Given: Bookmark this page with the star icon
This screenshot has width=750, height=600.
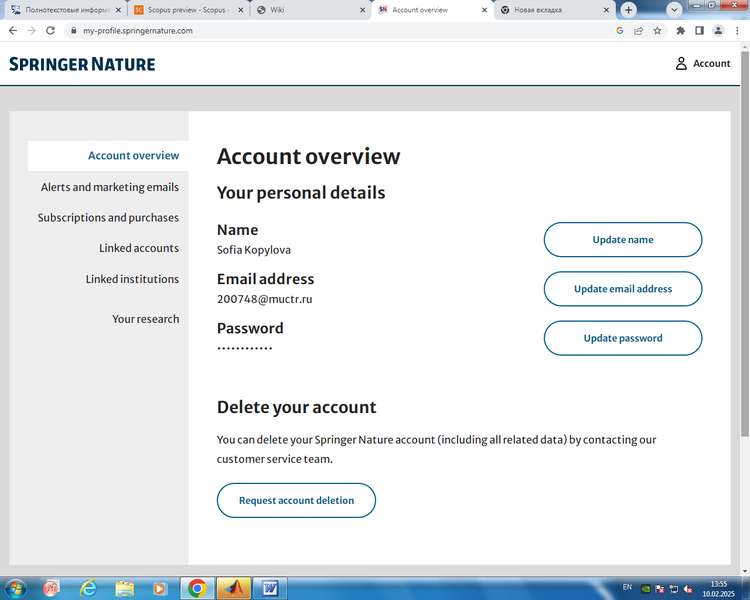Looking at the screenshot, I should coord(657,30).
